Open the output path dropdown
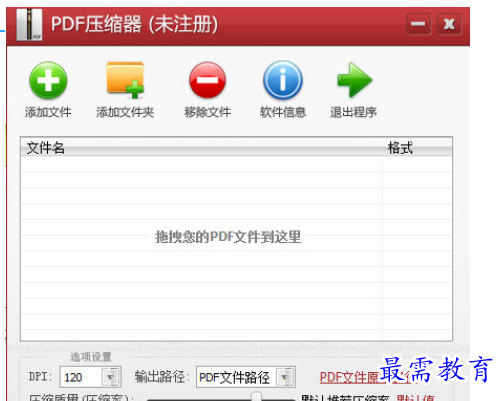Image resolution: width=501 pixels, height=401 pixels. tap(286, 377)
